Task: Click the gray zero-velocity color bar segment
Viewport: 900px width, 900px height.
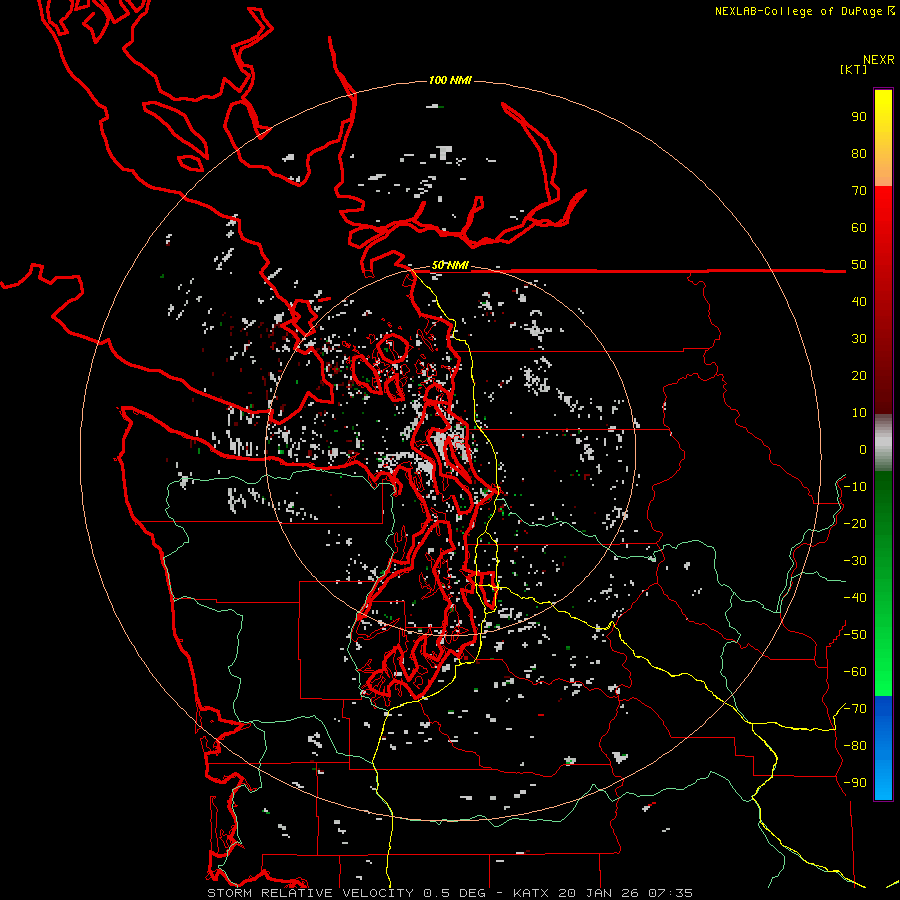Action: click(x=883, y=443)
